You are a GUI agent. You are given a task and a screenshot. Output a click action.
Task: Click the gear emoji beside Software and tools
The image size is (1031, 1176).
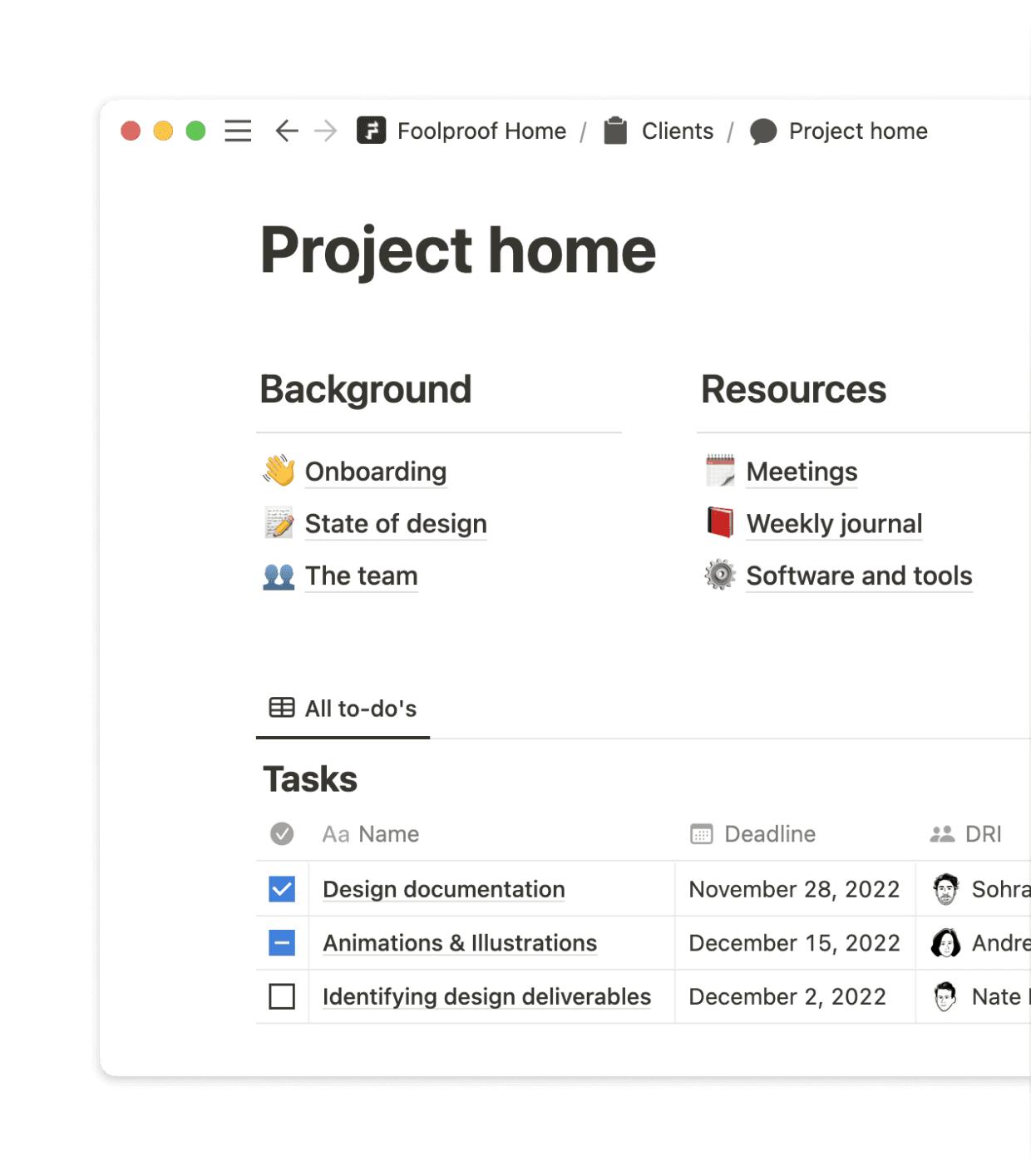(x=720, y=575)
